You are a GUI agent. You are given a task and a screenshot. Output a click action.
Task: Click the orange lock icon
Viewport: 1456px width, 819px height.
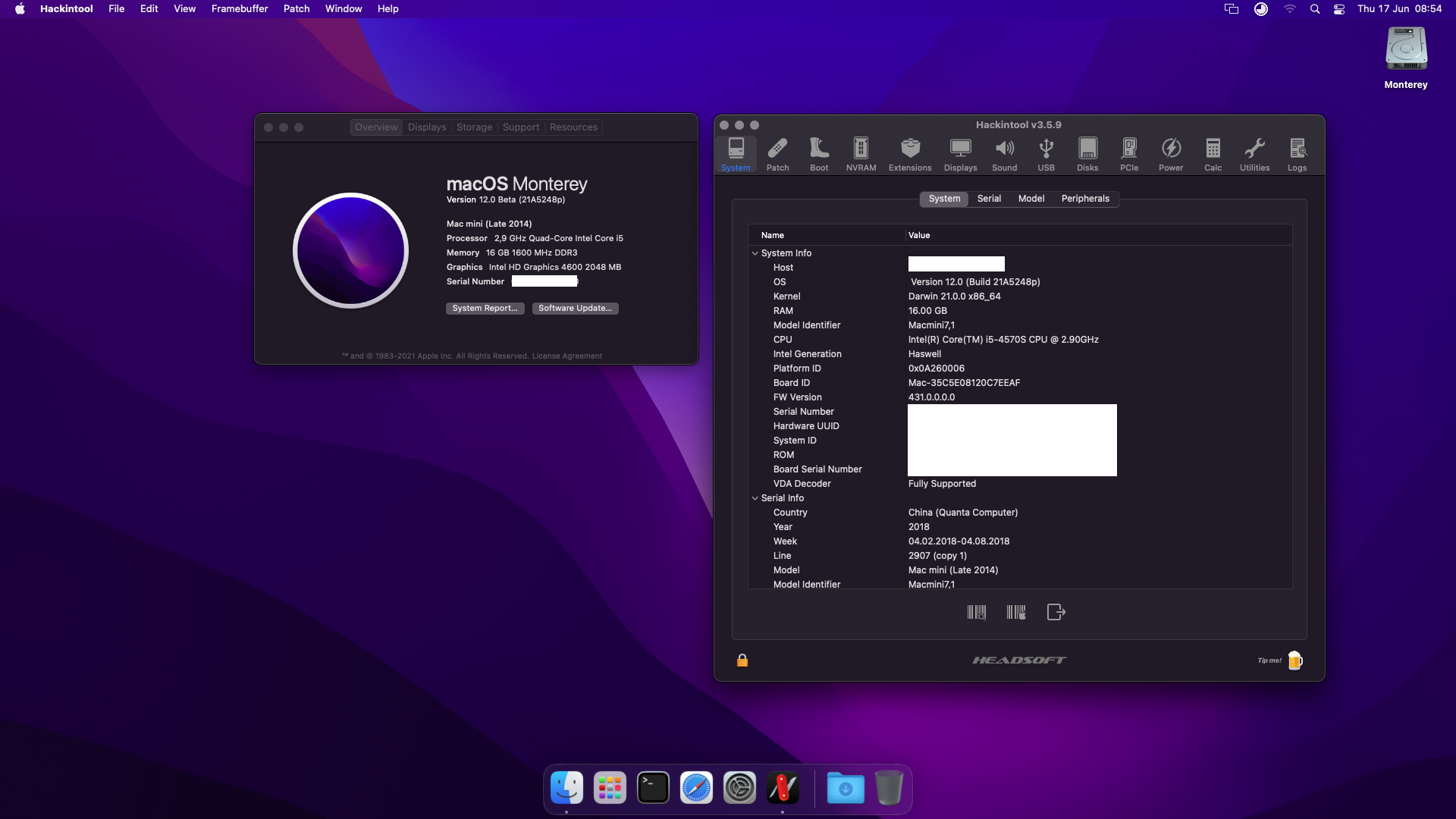tap(742, 661)
